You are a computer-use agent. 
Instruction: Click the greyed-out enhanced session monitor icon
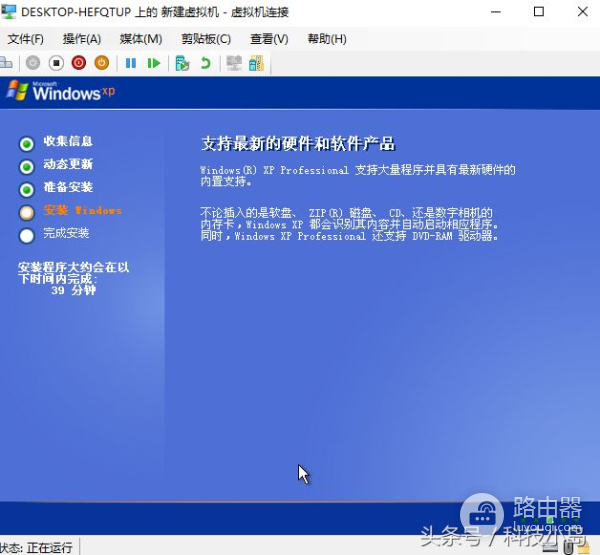pos(234,63)
